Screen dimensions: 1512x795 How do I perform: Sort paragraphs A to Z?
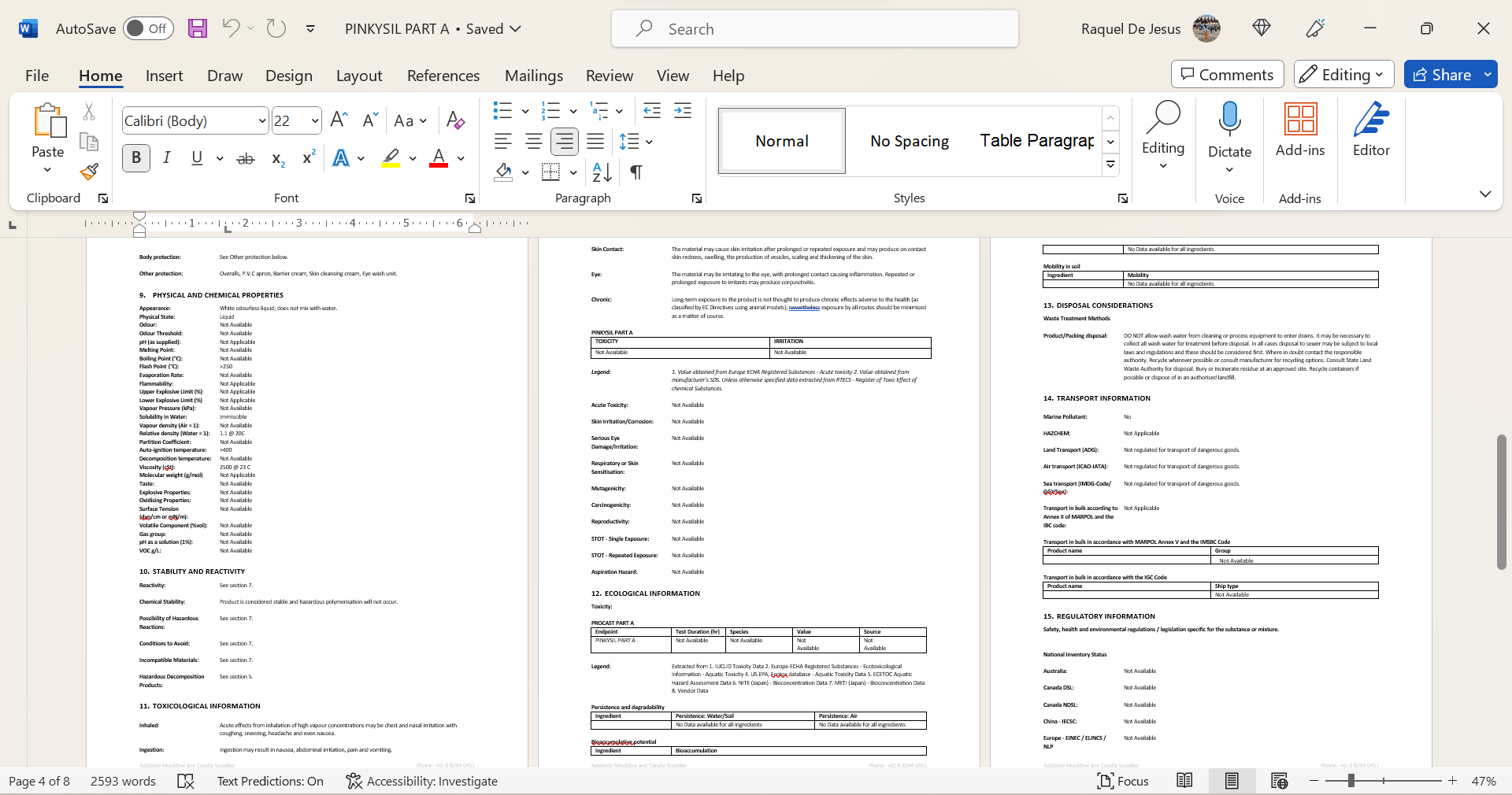(x=602, y=172)
